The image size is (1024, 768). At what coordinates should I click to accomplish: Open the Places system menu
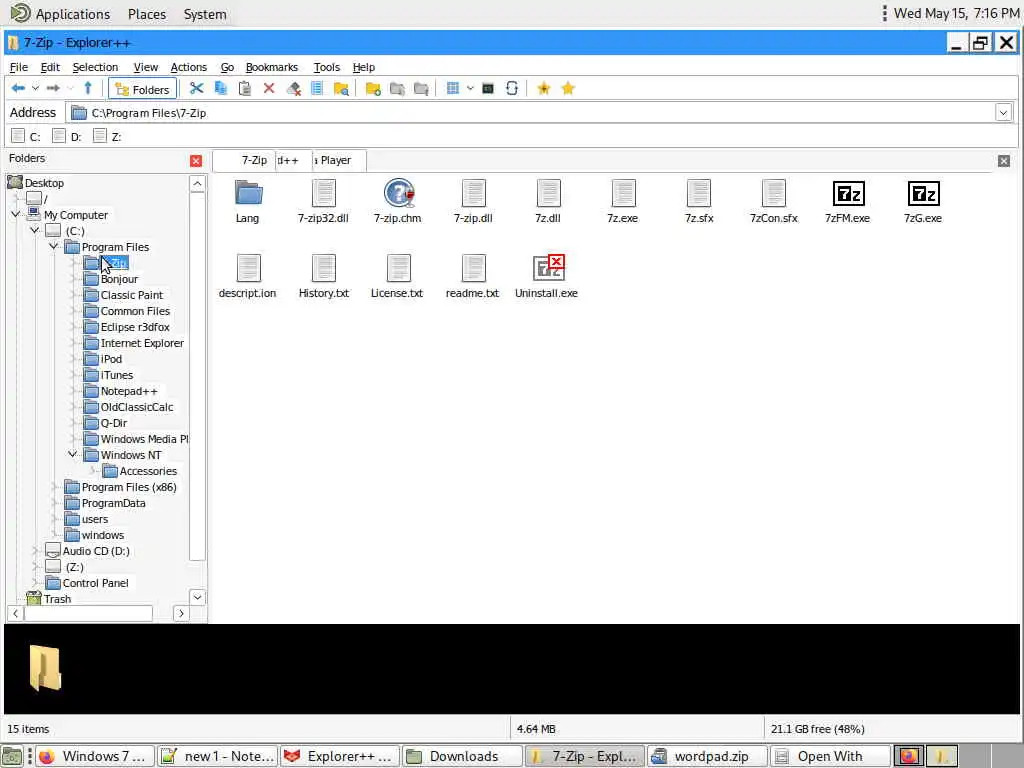click(x=147, y=14)
